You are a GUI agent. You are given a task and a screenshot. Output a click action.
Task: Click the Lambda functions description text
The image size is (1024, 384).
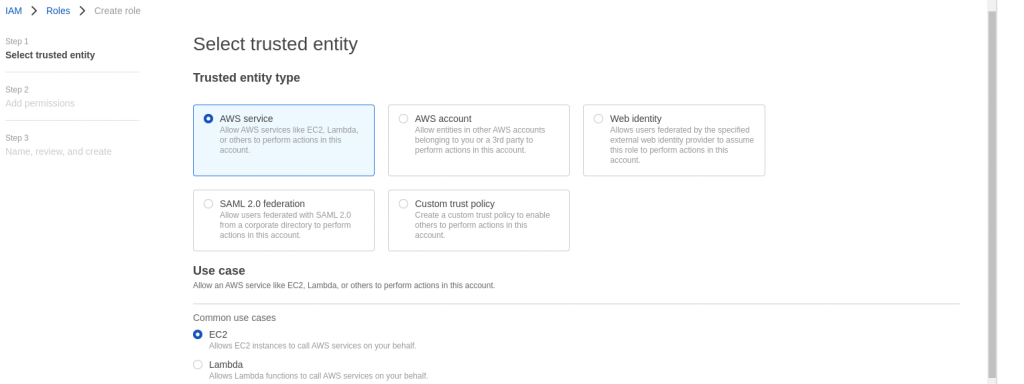pos(319,376)
